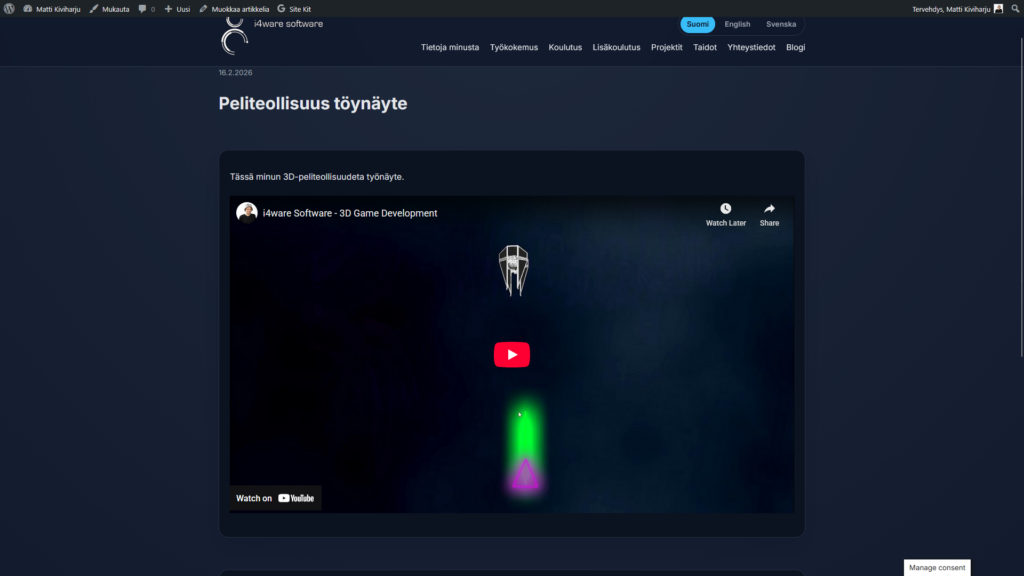The width and height of the screenshot is (1024, 576).
Task: Click the Watch Later clock icon
Action: pyautogui.click(x=725, y=209)
